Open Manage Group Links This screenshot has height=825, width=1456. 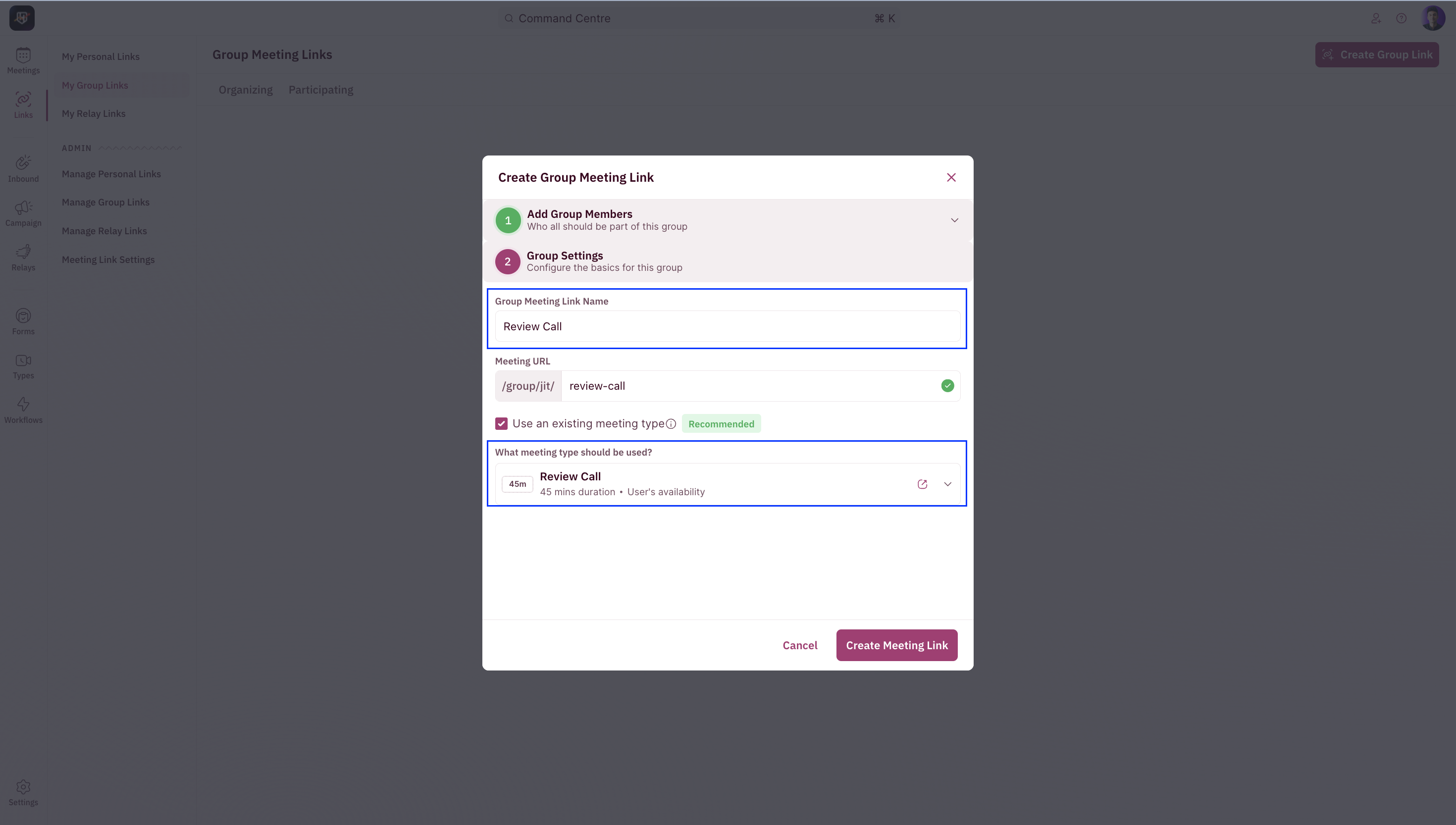coord(105,202)
